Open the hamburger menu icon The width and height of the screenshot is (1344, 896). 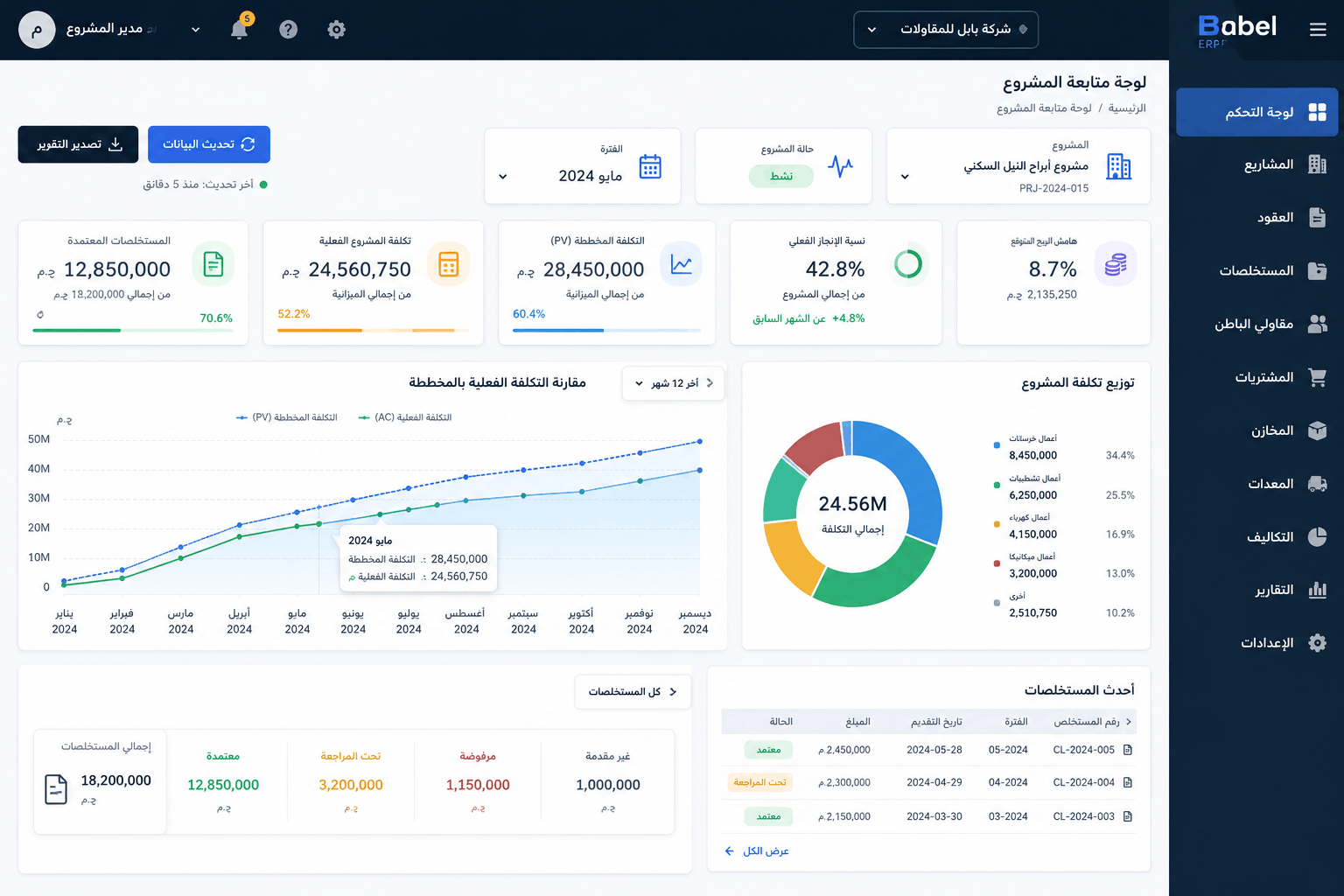1318,30
